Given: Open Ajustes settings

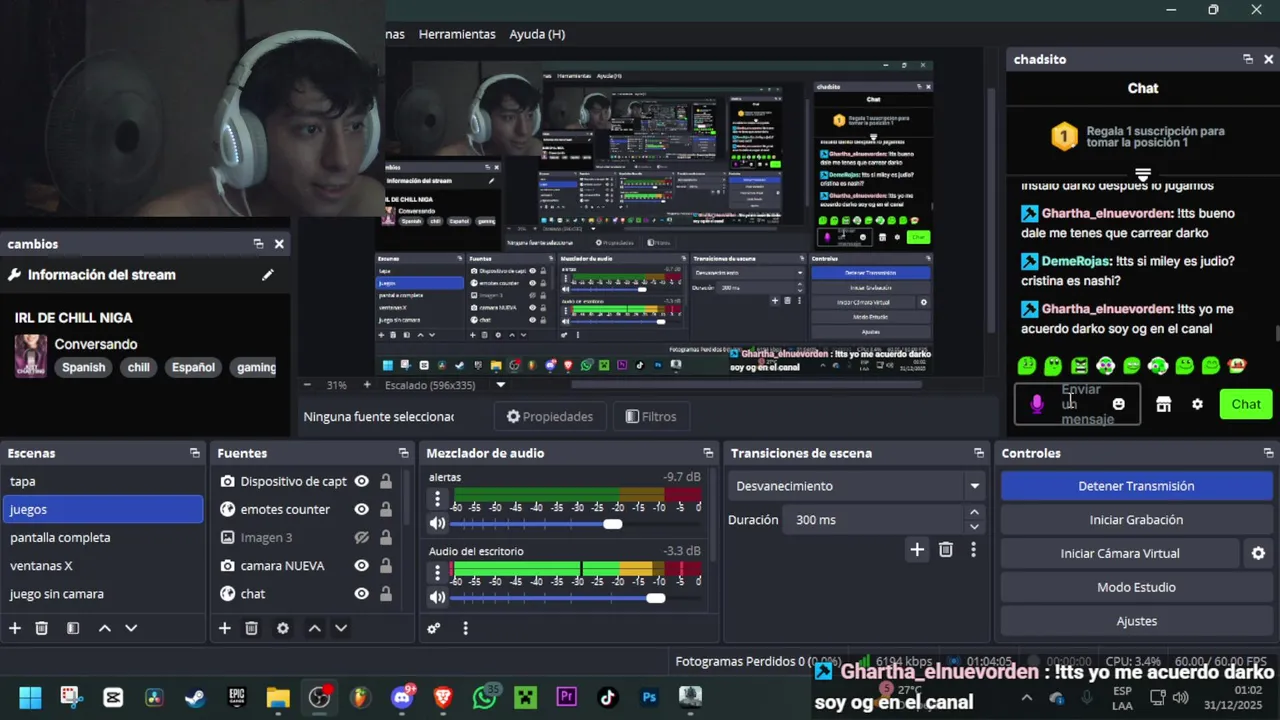Looking at the screenshot, I should (1136, 621).
